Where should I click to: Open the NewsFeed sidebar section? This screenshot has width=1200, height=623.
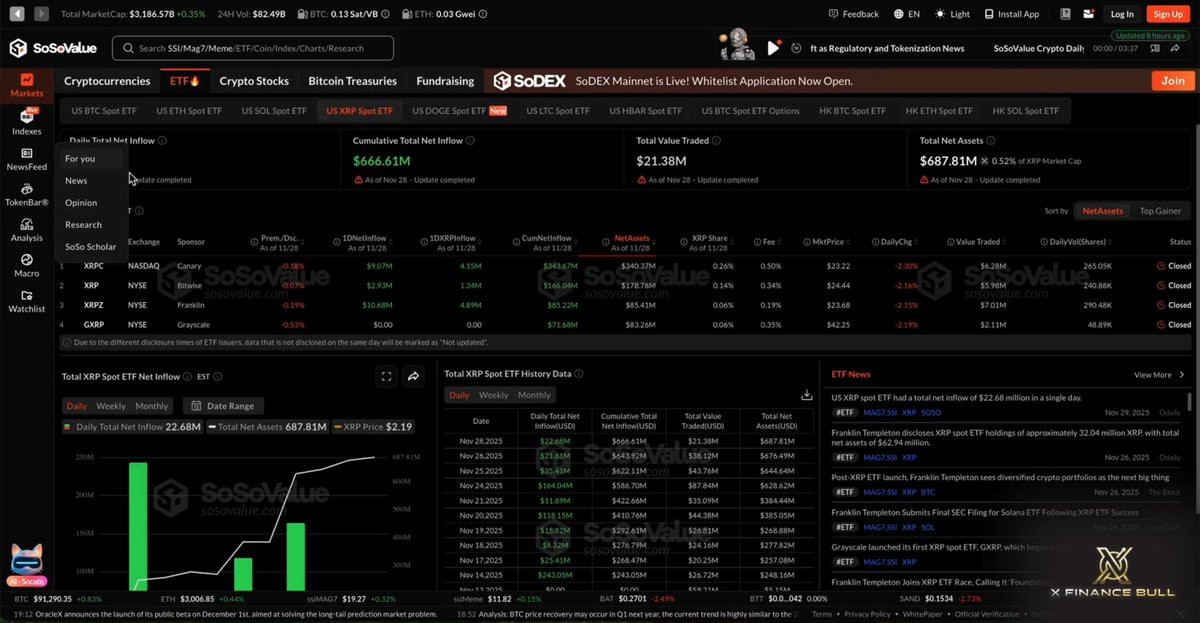pos(27,159)
